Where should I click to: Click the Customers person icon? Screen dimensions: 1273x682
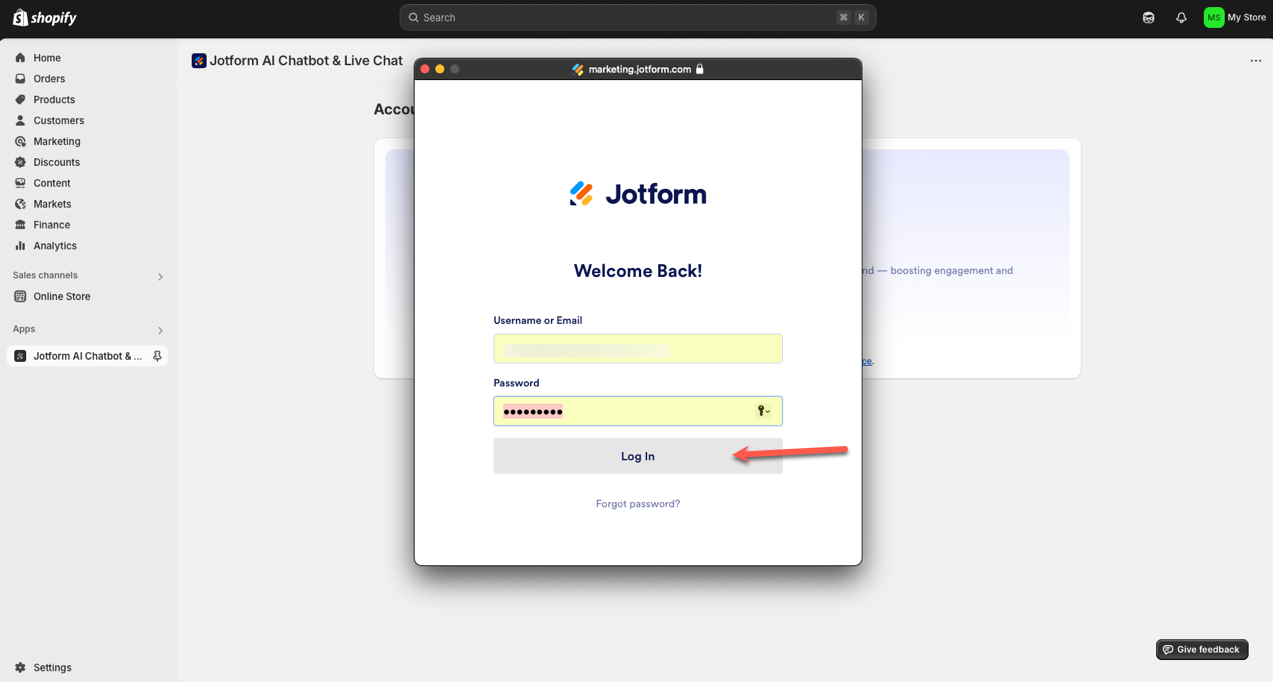click(20, 121)
